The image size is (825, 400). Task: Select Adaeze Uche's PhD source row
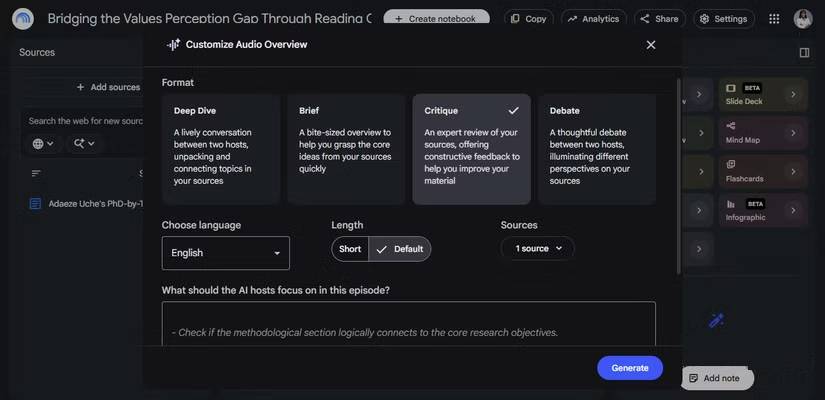click(x=86, y=204)
